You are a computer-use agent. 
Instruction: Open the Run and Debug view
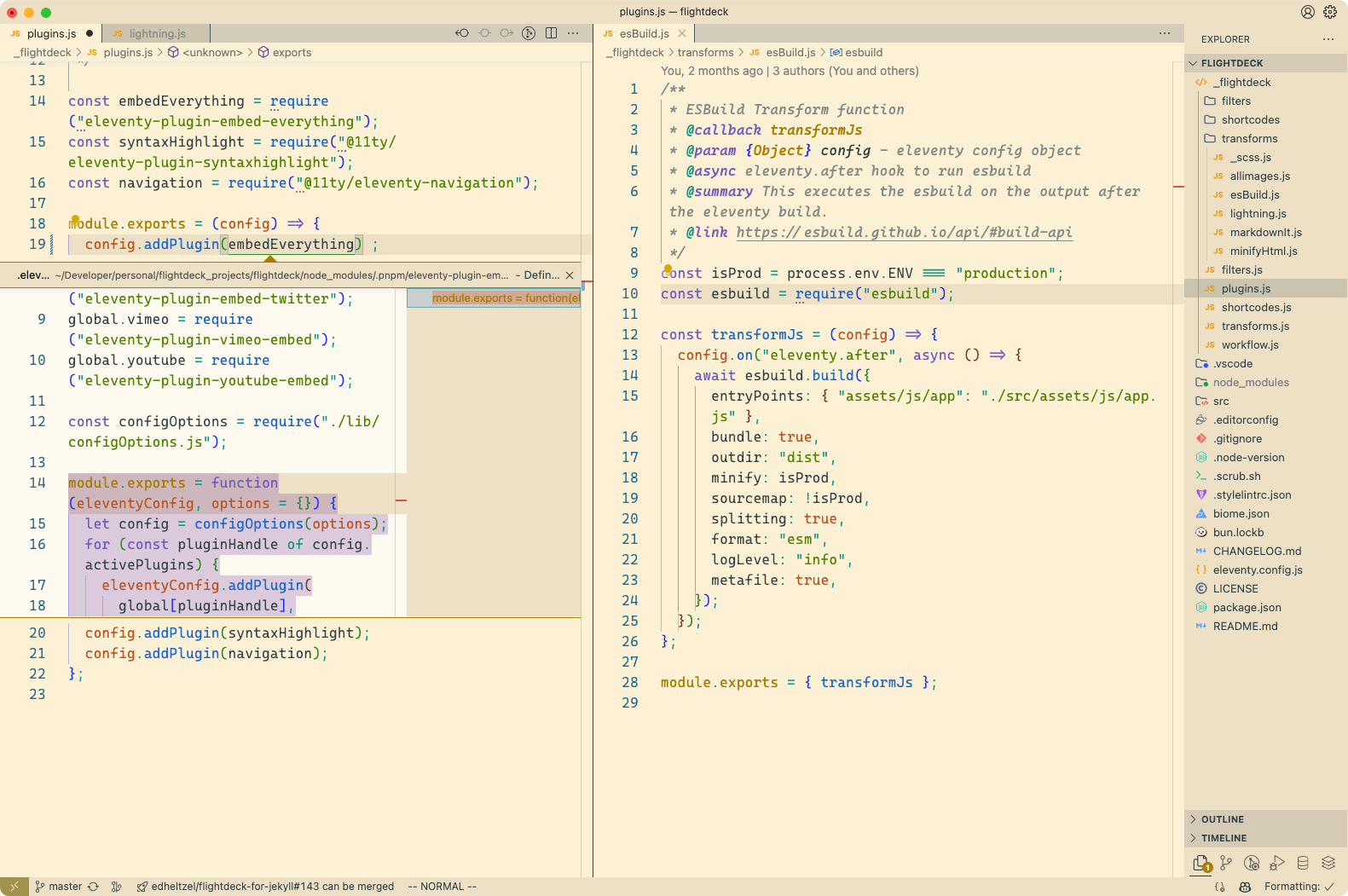tap(1277, 863)
